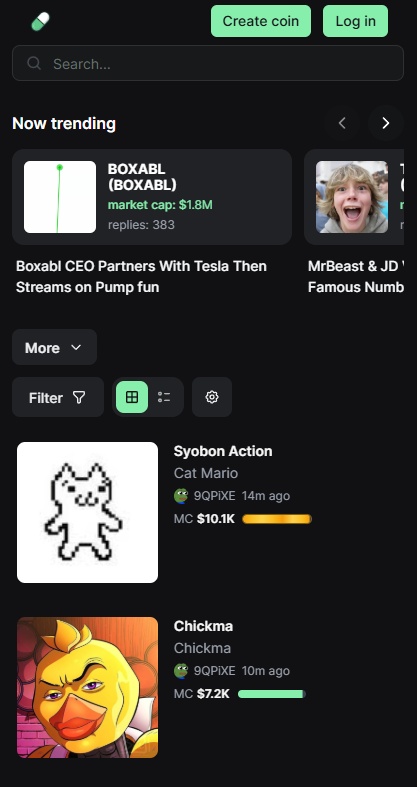The image size is (417, 787).
Task: Click the funnel icon on Filter
Action: (x=79, y=398)
